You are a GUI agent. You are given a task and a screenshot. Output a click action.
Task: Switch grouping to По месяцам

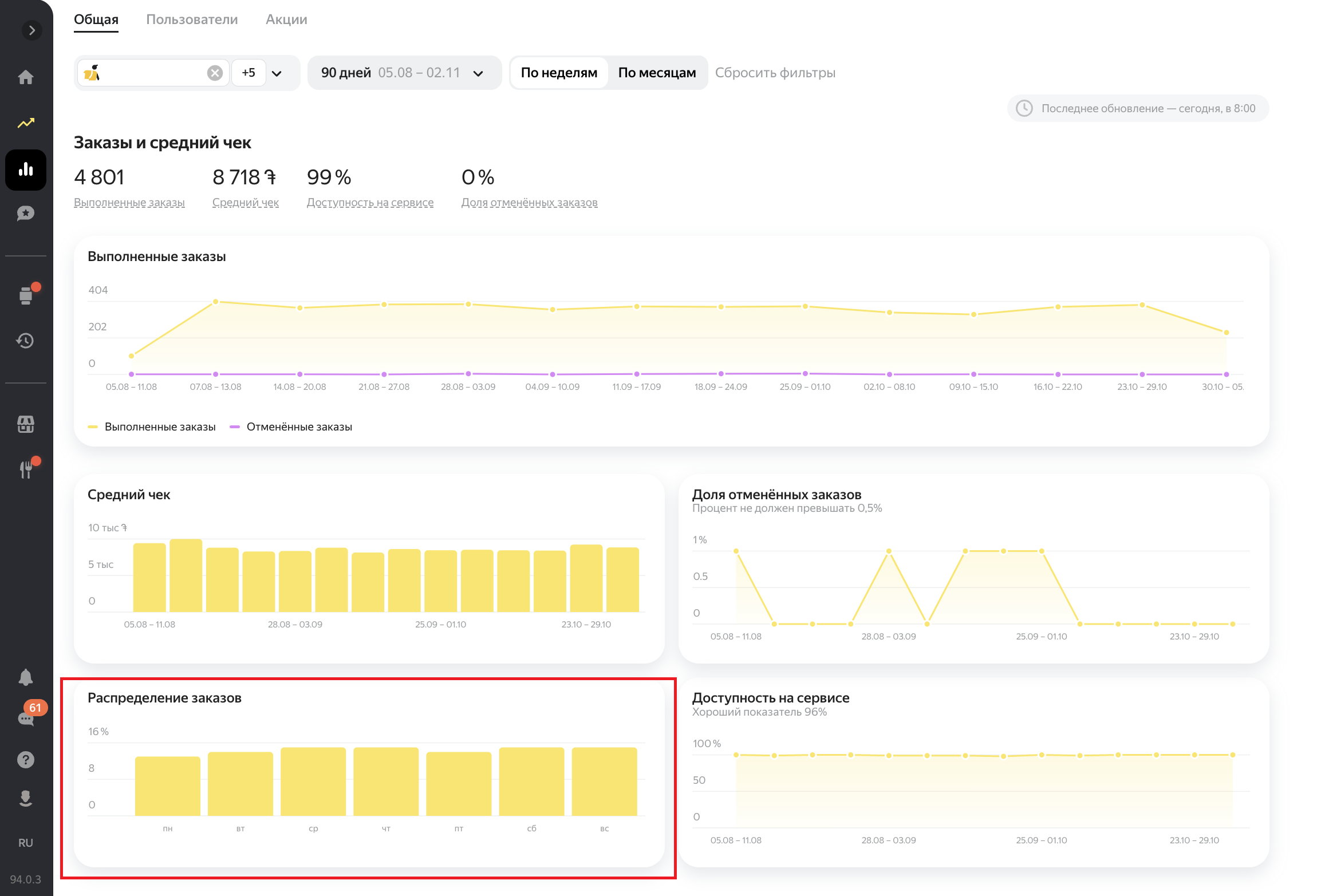tap(657, 73)
